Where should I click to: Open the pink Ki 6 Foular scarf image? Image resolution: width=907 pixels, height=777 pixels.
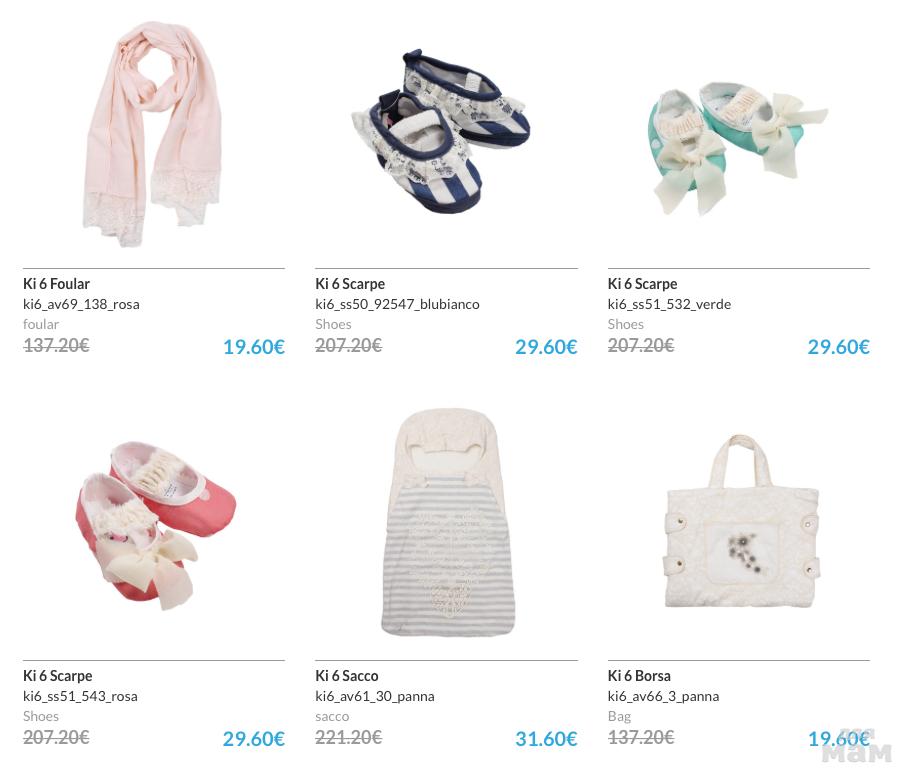click(x=153, y=134)
